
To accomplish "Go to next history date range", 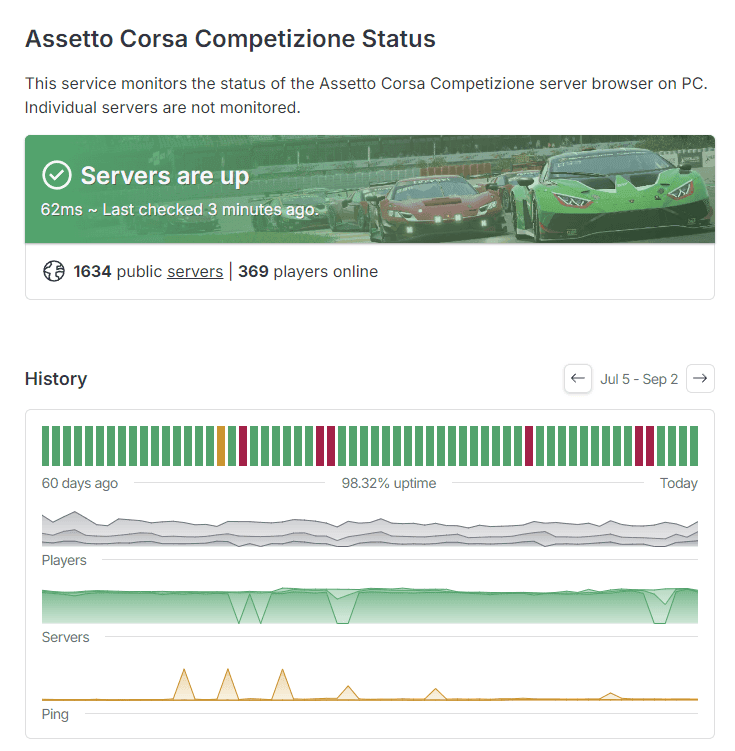I will [x=700, y=378].
